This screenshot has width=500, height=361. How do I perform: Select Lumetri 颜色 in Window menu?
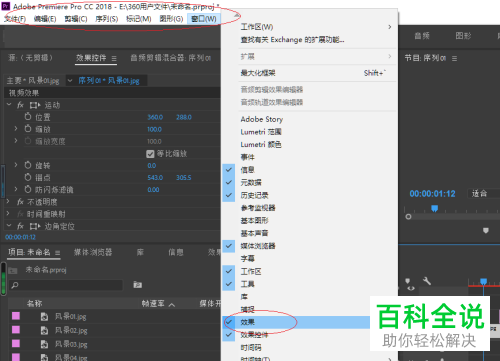coord(261,144)
